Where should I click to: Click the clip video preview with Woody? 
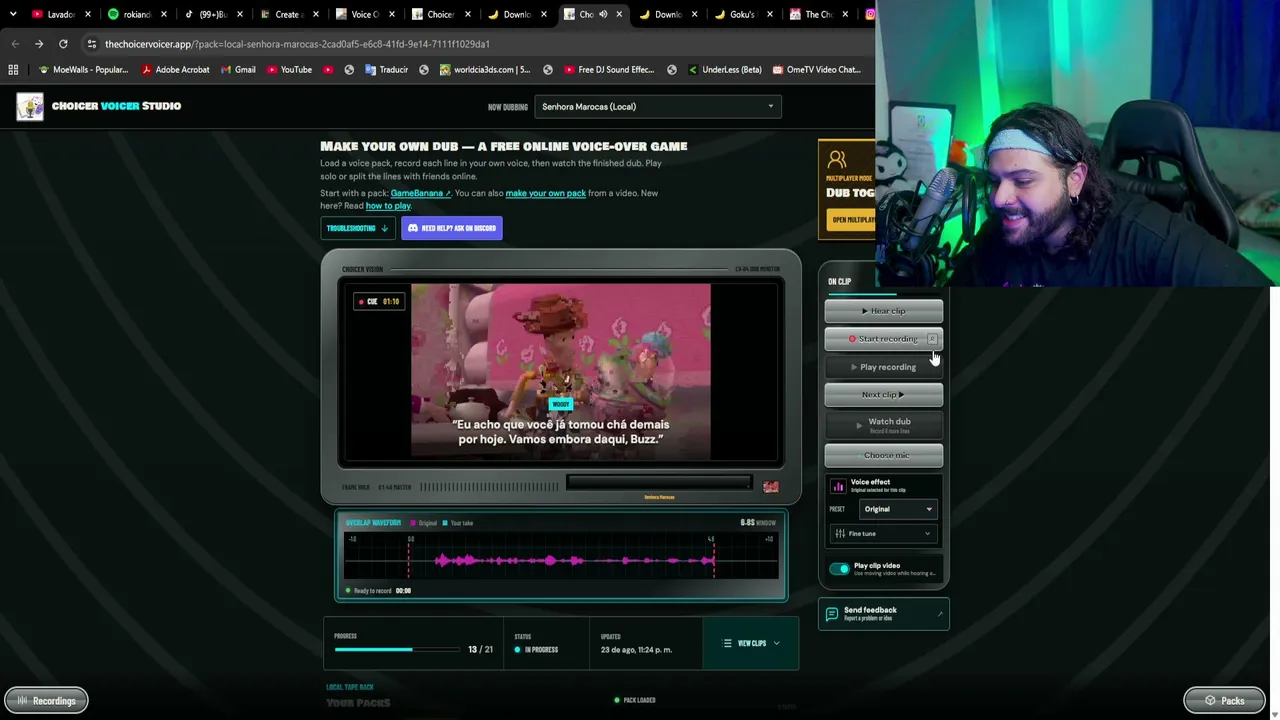click(x=561, y=372)
